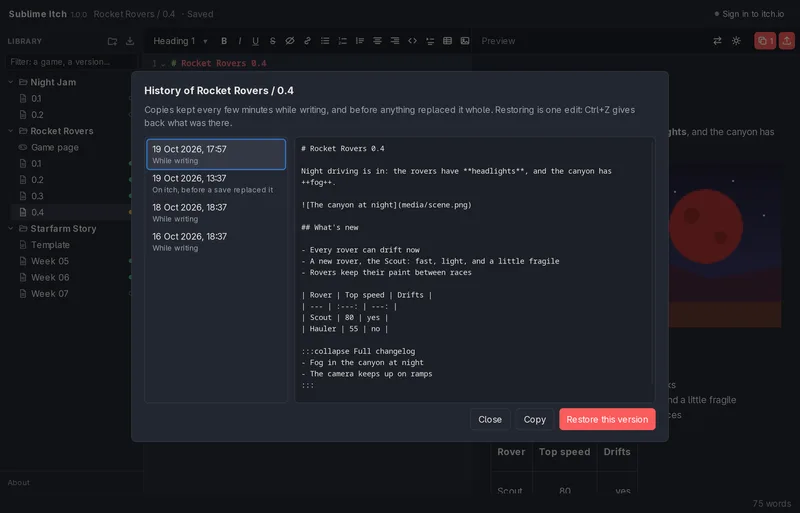Insert a link with the chain icon
This screenshot has width=800, height=513.
coord(307,41)
